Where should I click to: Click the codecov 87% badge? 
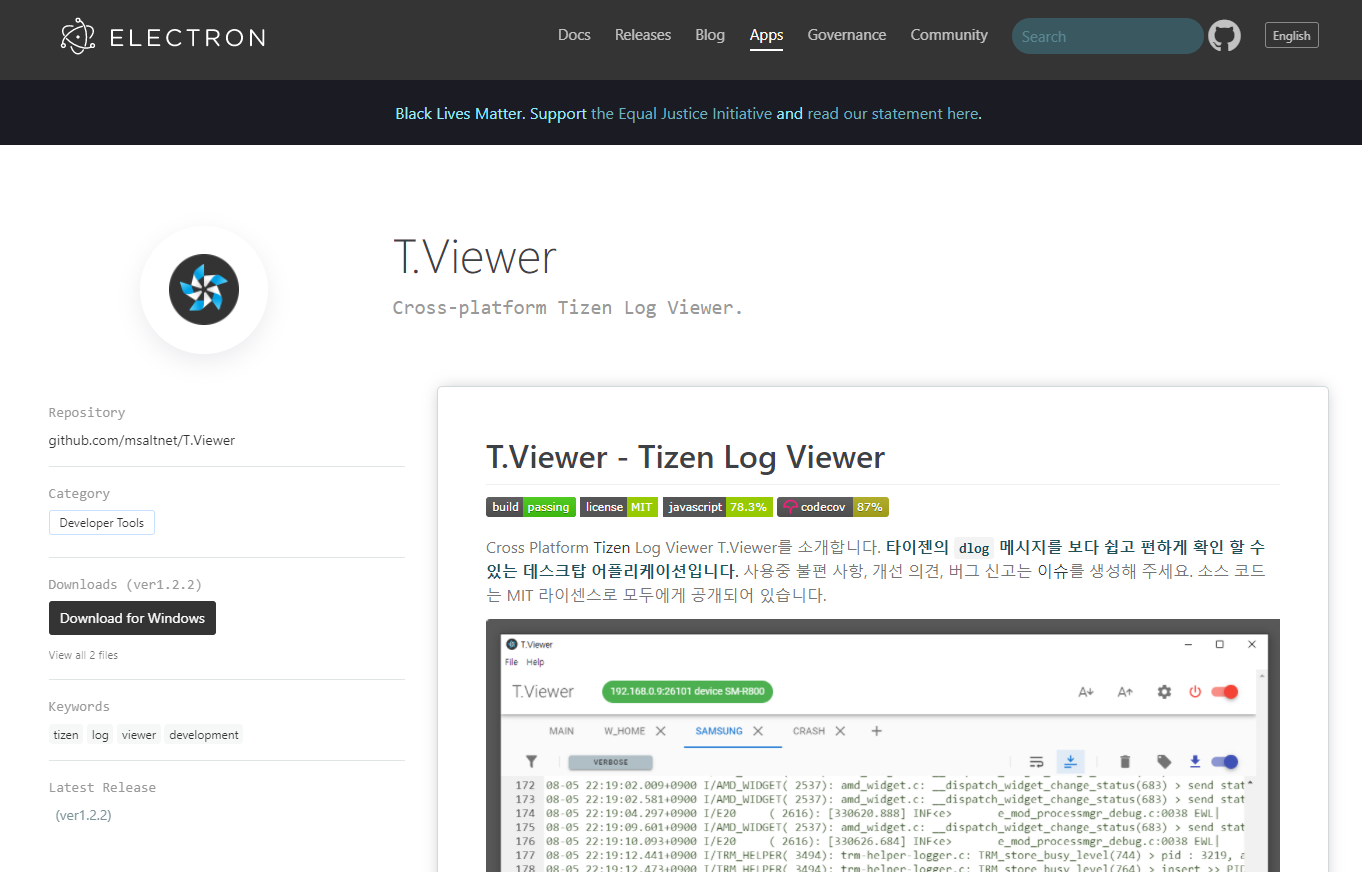(833, 507)
